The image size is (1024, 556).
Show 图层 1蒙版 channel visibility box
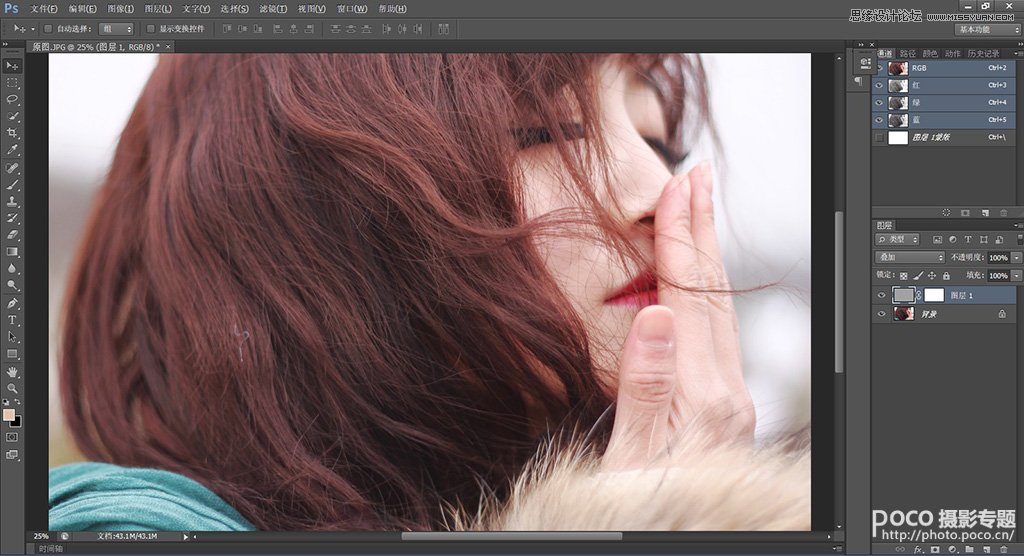880,137
